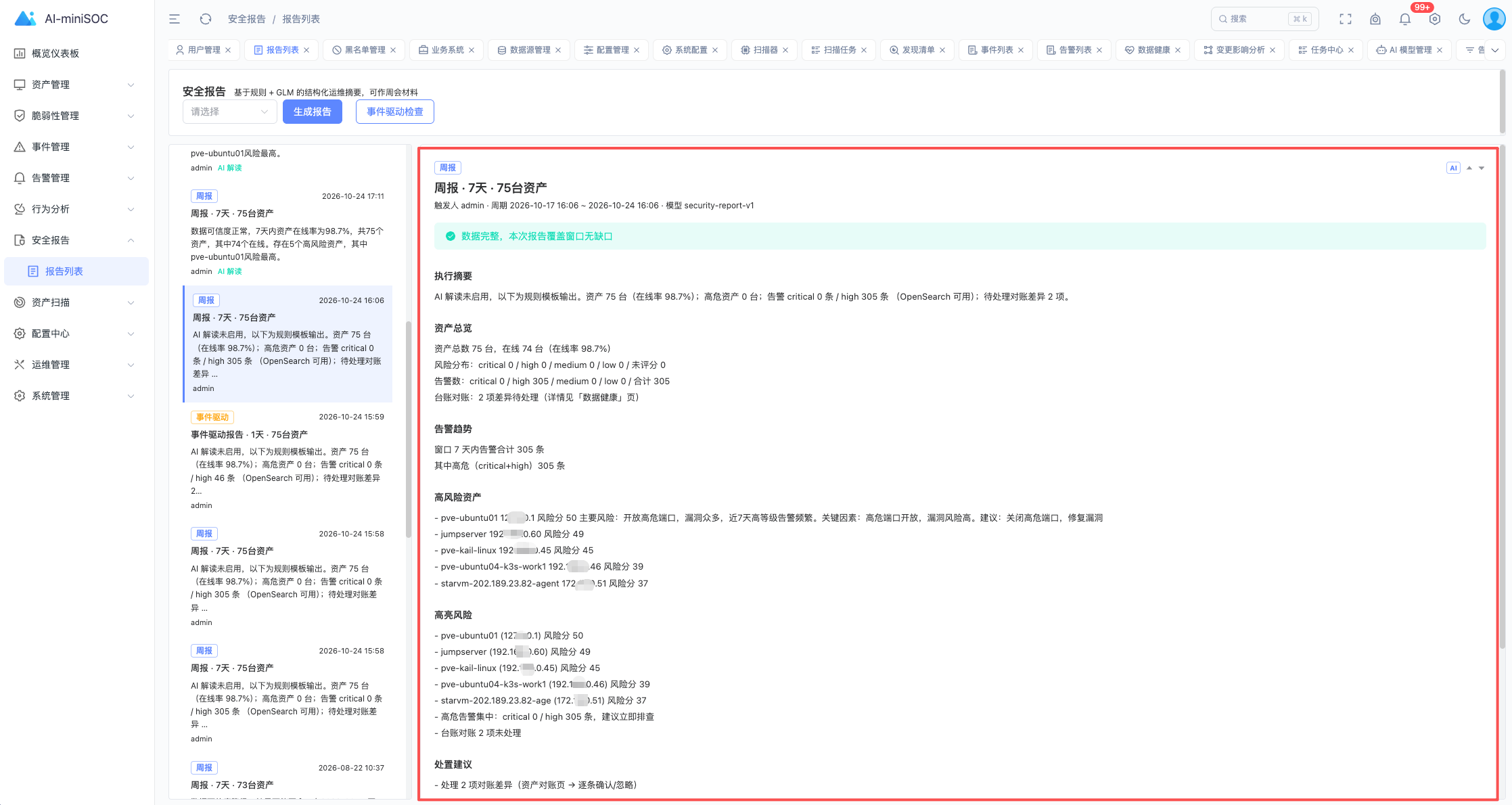Open the tab overflow dropdown arrow
The width and height of the screenshot is (1512, 805).
pos(1494,50)
